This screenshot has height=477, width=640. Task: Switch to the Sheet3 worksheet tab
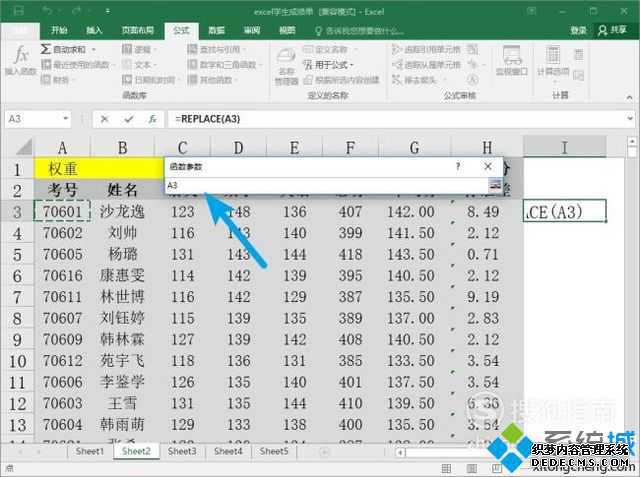[x=182, y=451]
